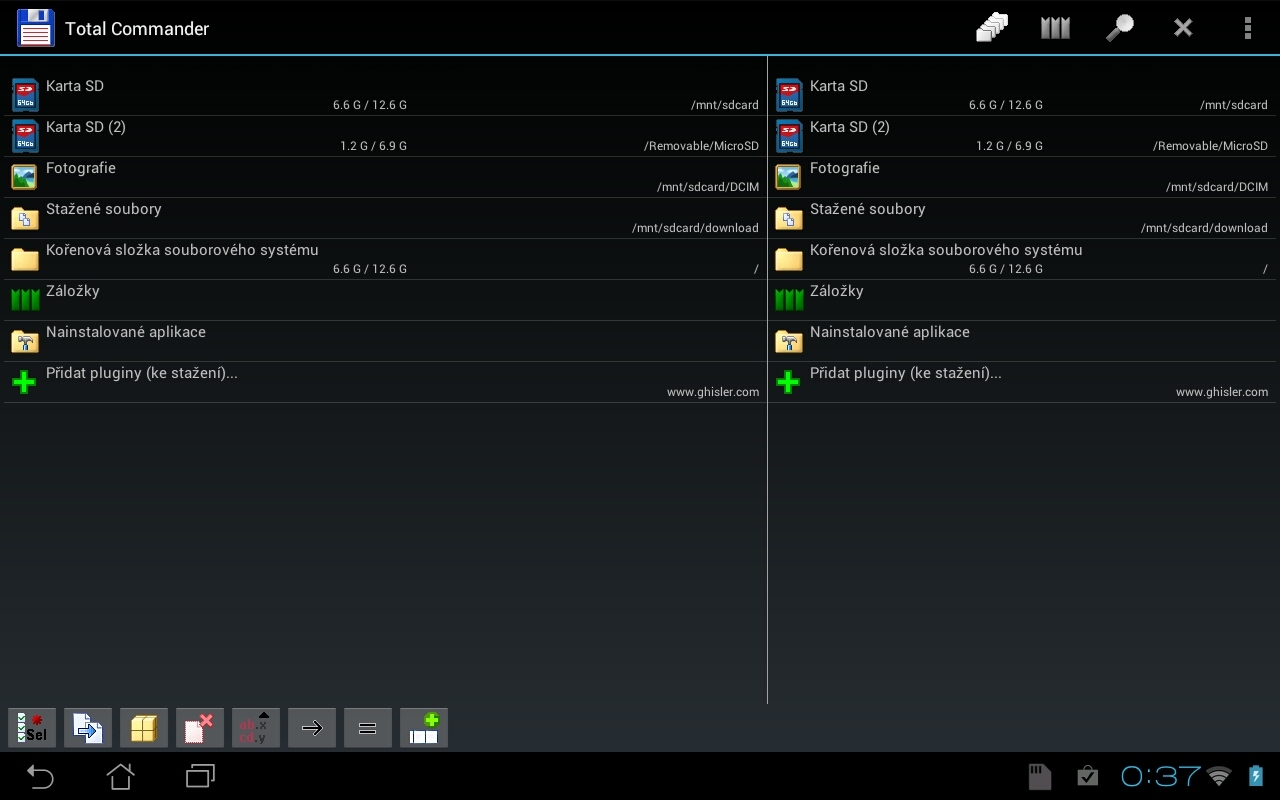The height and width of the screenshot is (800, 1280).
Task: Click the arrow to switch panel
Action: tap(312, 728)
